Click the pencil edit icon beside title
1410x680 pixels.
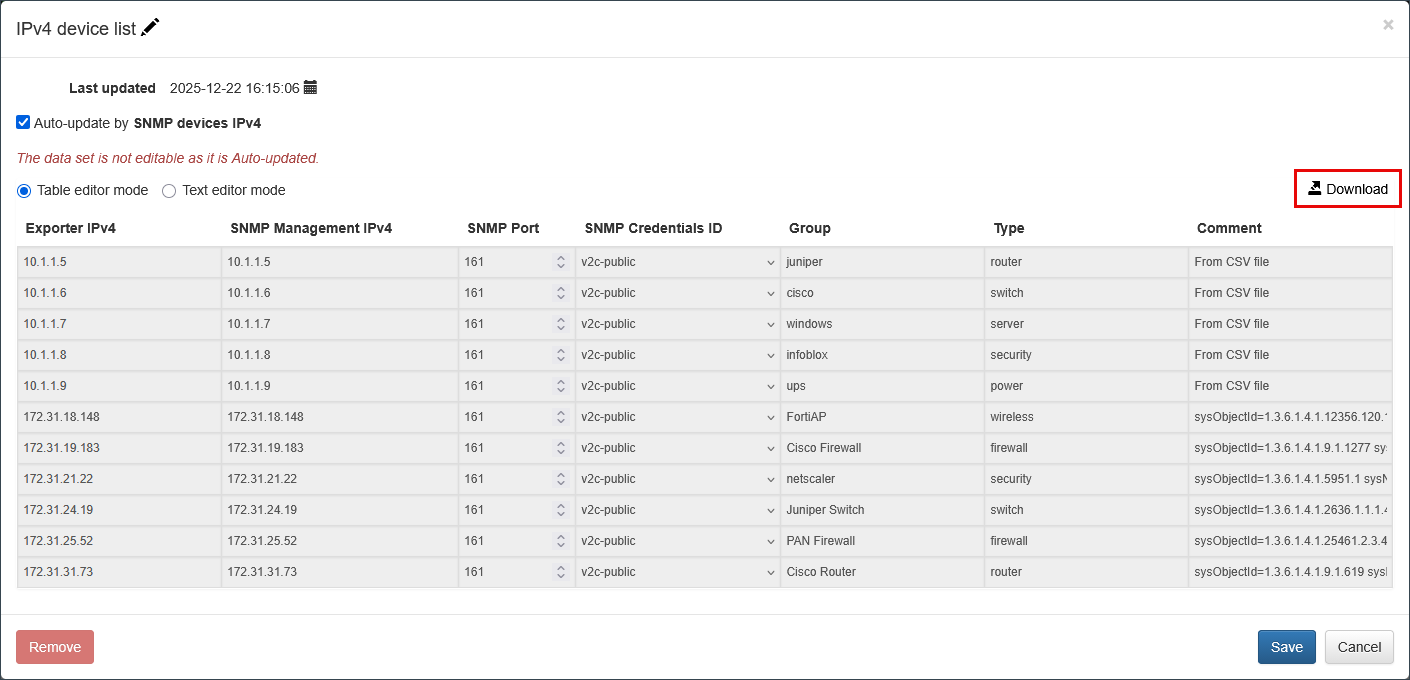coord(150,28)
